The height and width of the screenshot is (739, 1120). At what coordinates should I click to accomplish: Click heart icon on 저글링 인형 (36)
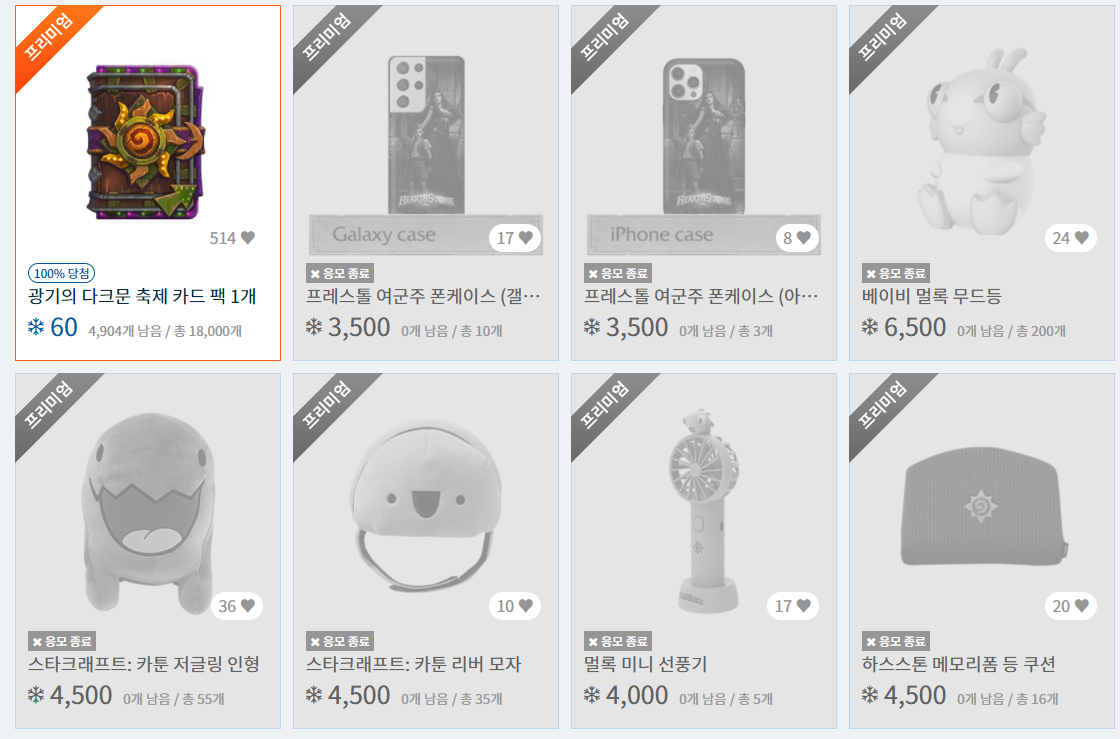click(248, 605)
